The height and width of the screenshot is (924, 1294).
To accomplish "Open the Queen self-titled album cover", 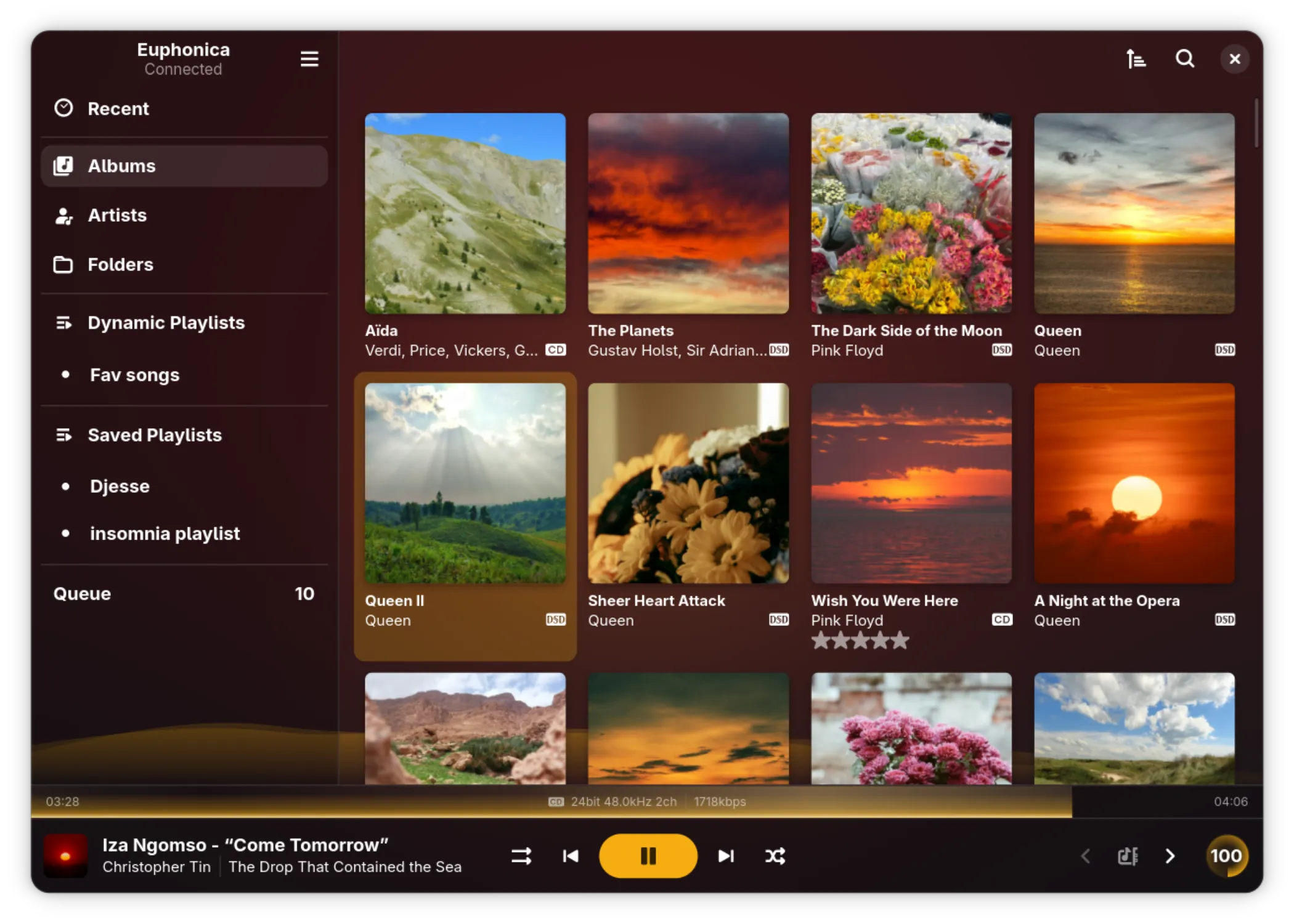I will click(1134, 213).
